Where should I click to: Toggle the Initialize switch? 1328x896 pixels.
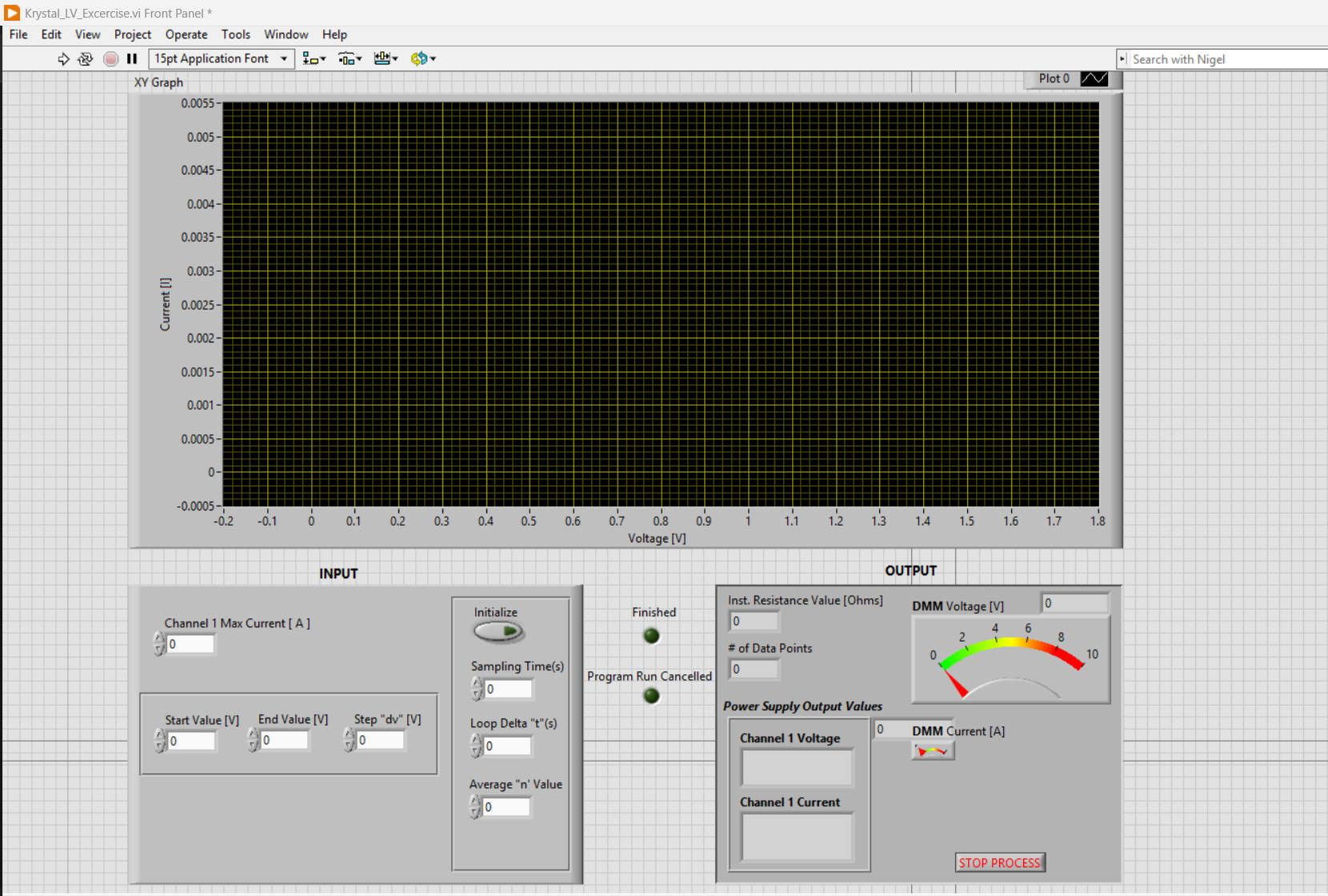[x=498, y=631]
